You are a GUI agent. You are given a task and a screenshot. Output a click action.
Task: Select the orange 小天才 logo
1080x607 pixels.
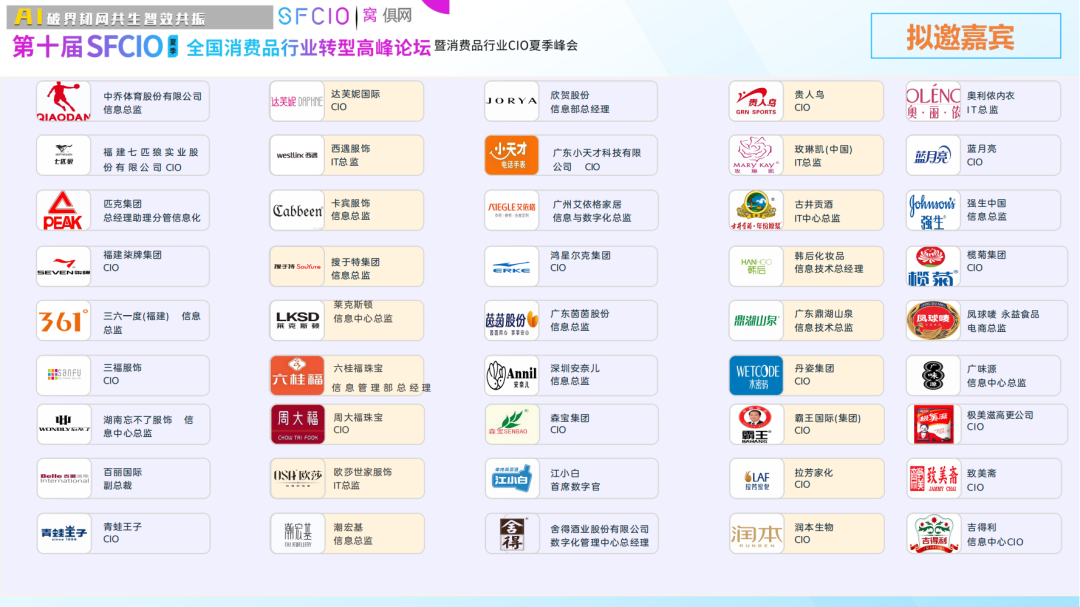click(511, 155)
